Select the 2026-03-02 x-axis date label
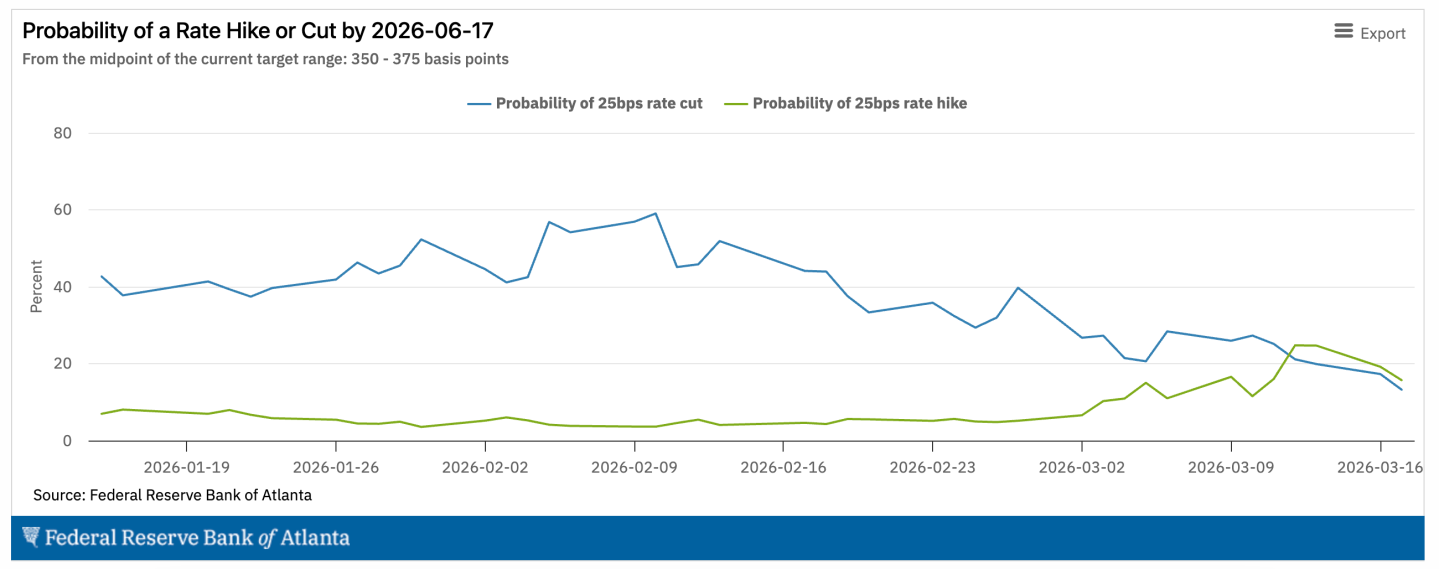This screenshot has height=569, width=1439. click(x=1082, y=466)
